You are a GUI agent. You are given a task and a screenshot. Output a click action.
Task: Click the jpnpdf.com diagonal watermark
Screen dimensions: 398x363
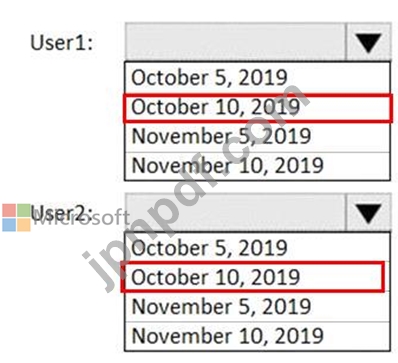(x=195, y=187)
